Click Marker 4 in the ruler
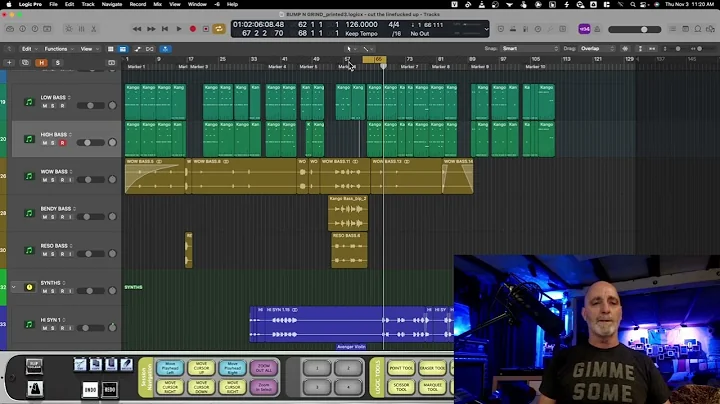720x404 pixels. pyautogui.click(x=277, y=67)
